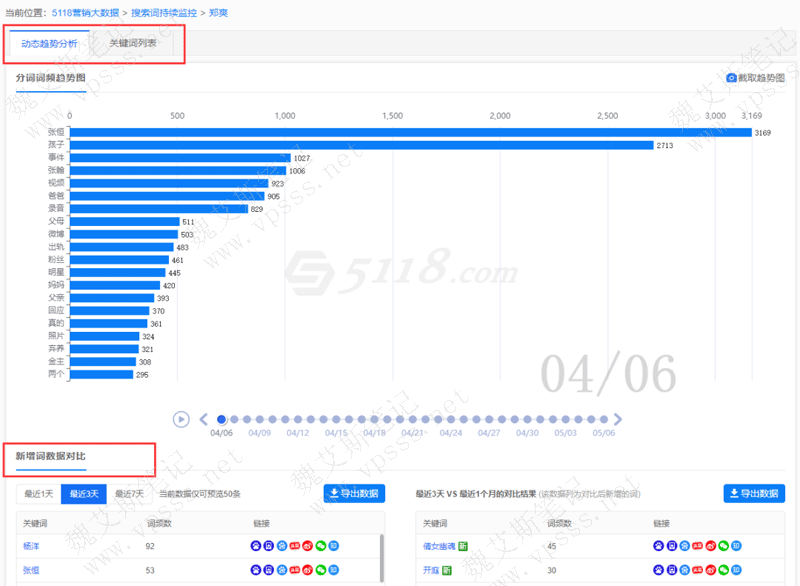Select the 最近3天 time range option

[82, 493]
